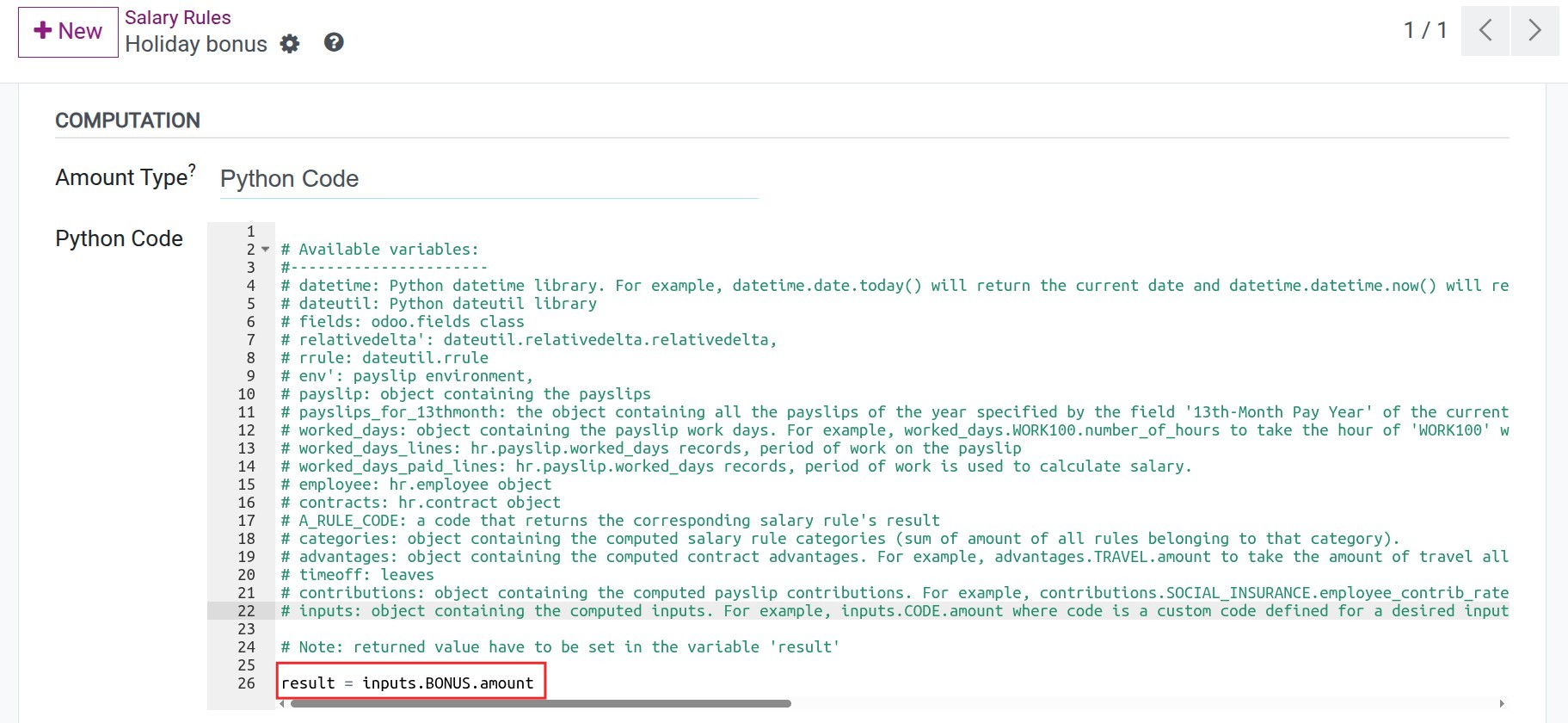Click the '# contracts: hr.contract object' line
The width and height of the screenshot is (1568, 723).
pyautogui.click(x=421, y=503)
